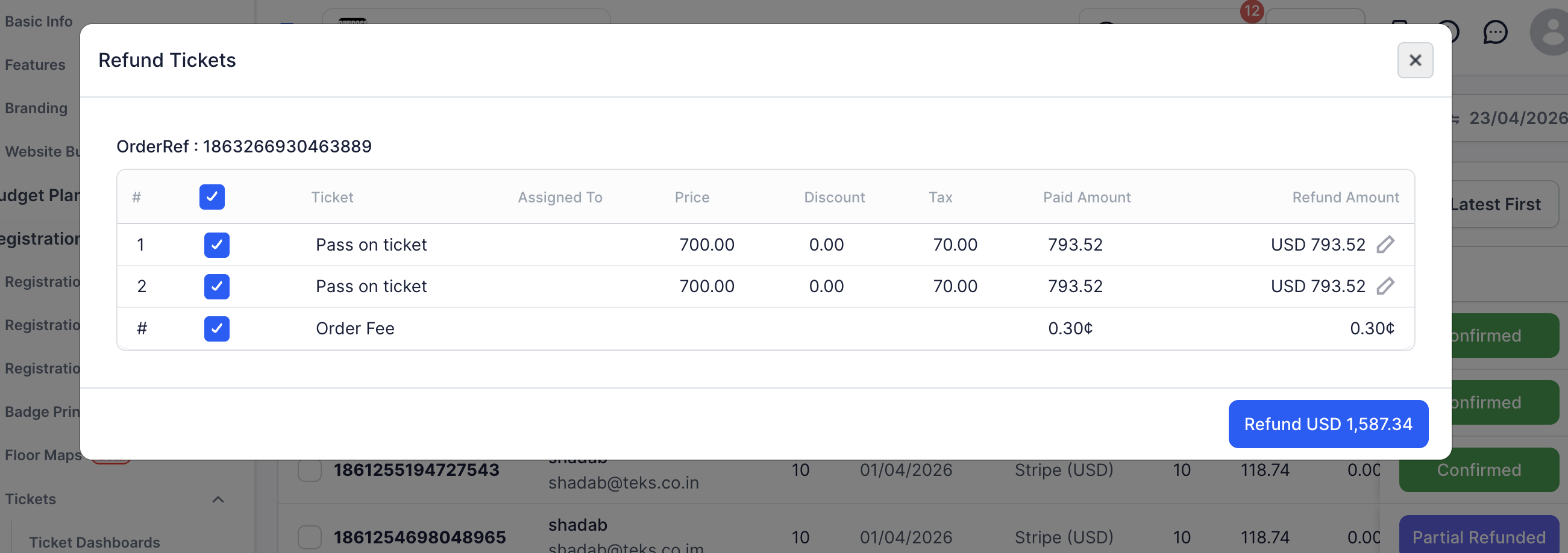Screen dimensions: 1568x553
Task: Open Tickets section label in sidebar
Action: click(31, 499)
